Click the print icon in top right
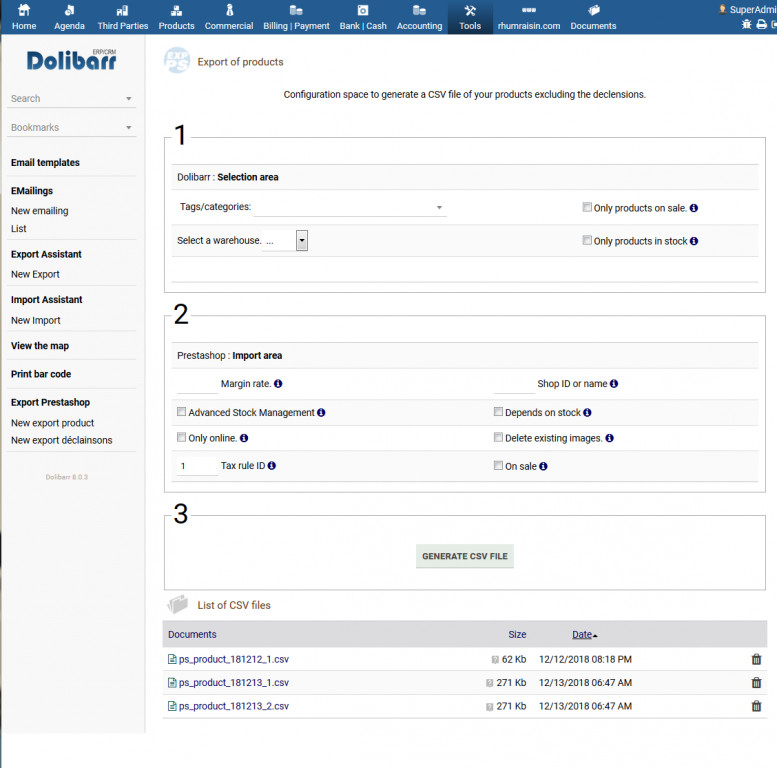 coord(761,24)
